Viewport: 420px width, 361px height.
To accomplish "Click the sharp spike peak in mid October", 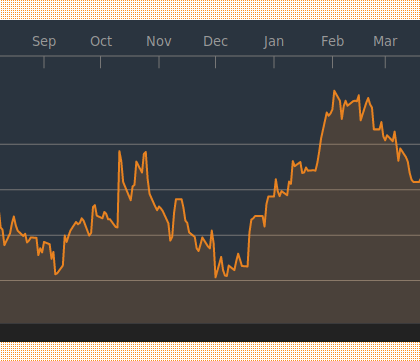I will tap(119, 151).
